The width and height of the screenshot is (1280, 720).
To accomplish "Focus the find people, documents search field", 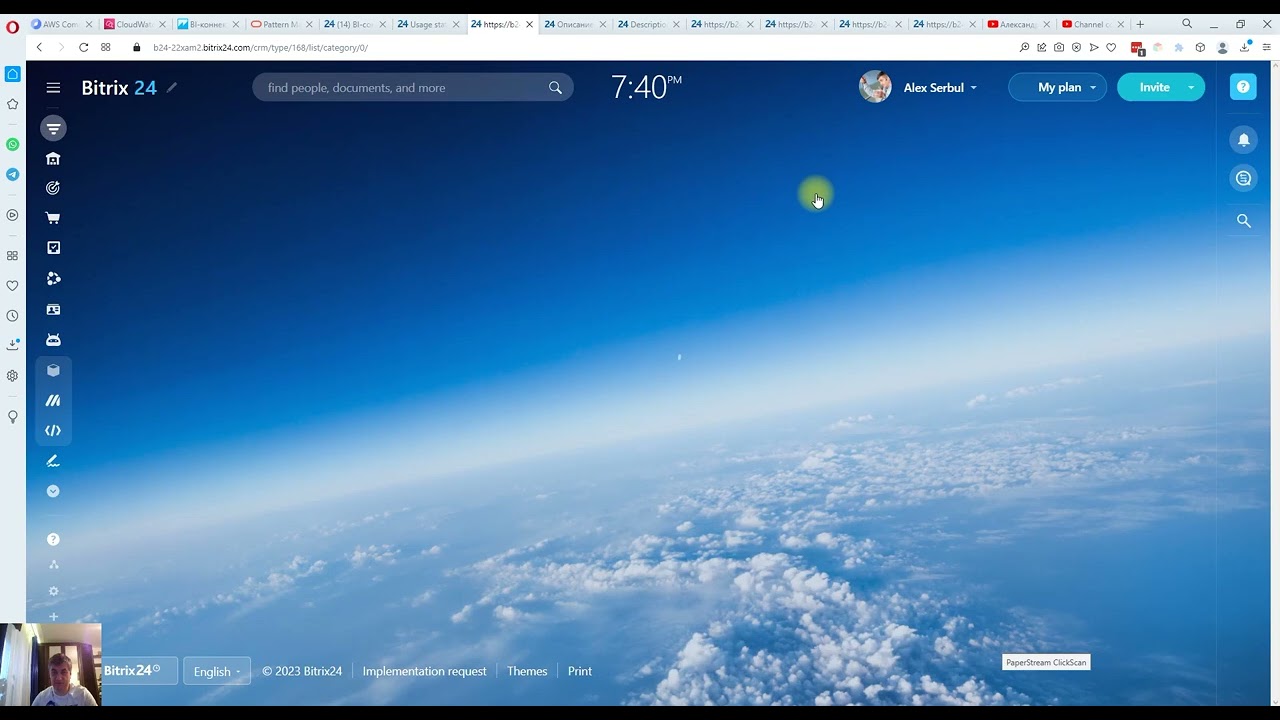I will 412,88.
